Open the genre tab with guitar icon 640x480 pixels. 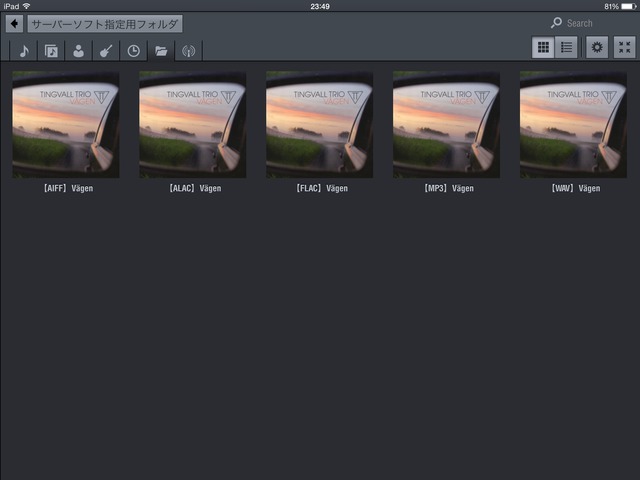coord(106,51)
